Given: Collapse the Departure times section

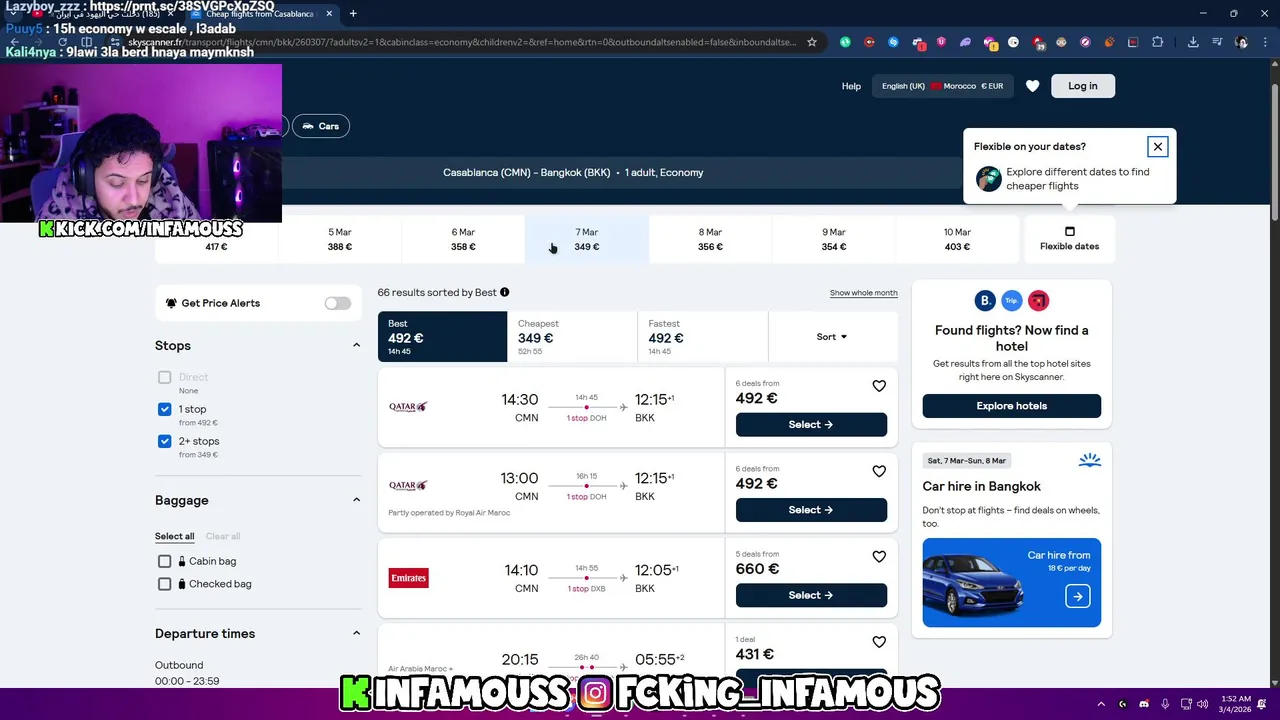Looking at the screenshot, I should (356, 633).
